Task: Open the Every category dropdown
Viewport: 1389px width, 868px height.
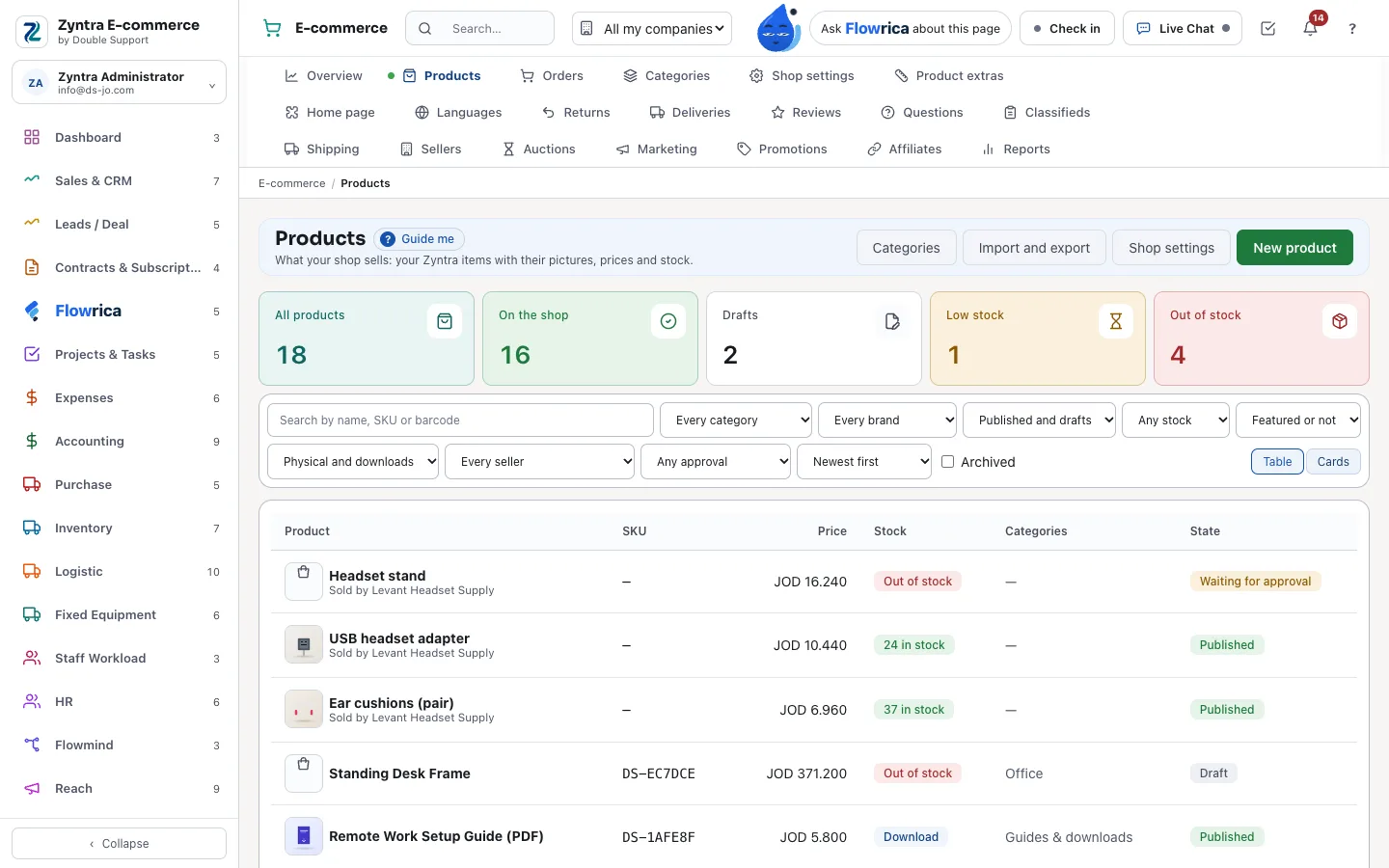Action: [x=736, y=420]
